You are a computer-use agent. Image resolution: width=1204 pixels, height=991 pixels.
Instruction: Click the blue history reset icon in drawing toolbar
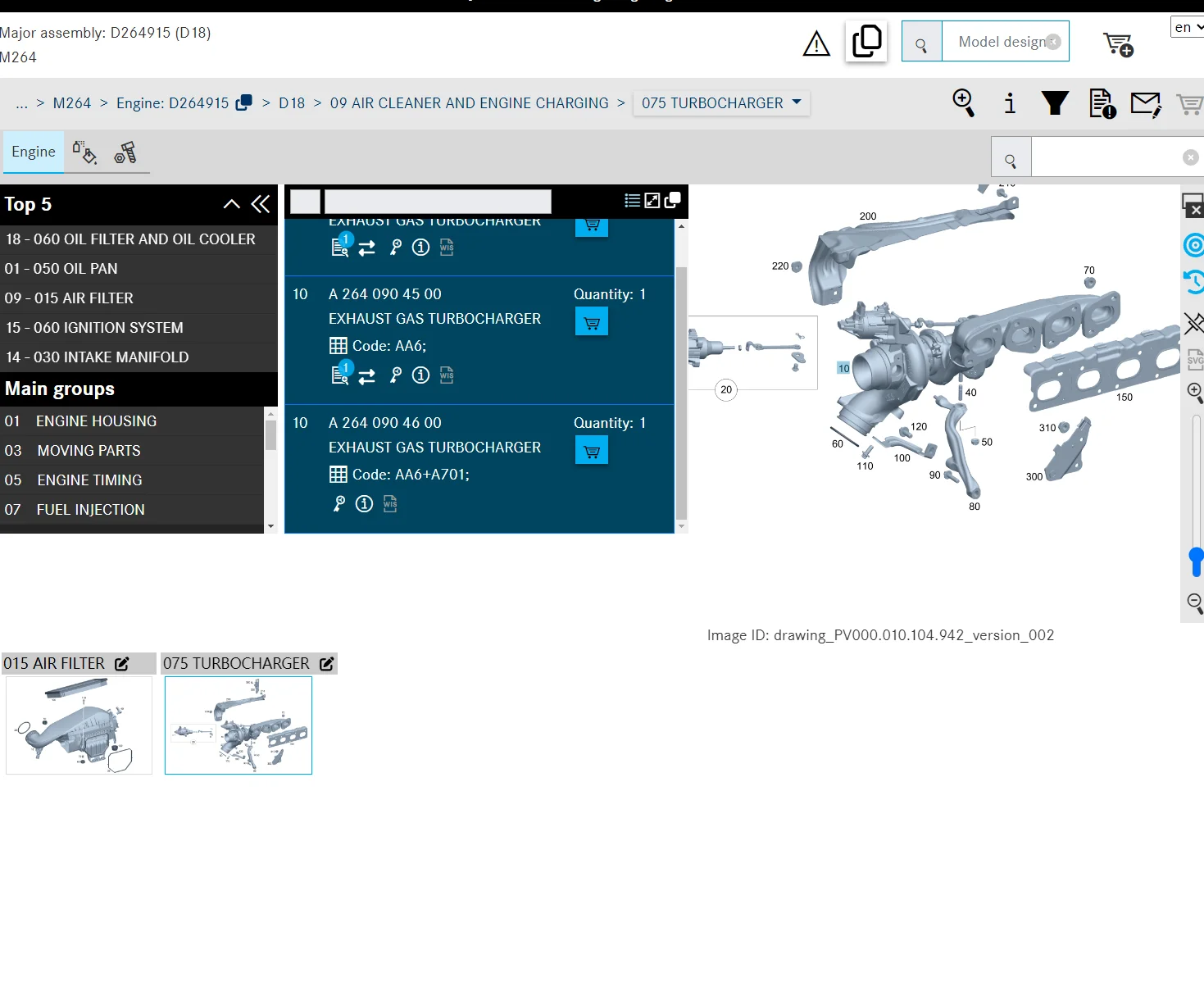tap(1194, 283)
